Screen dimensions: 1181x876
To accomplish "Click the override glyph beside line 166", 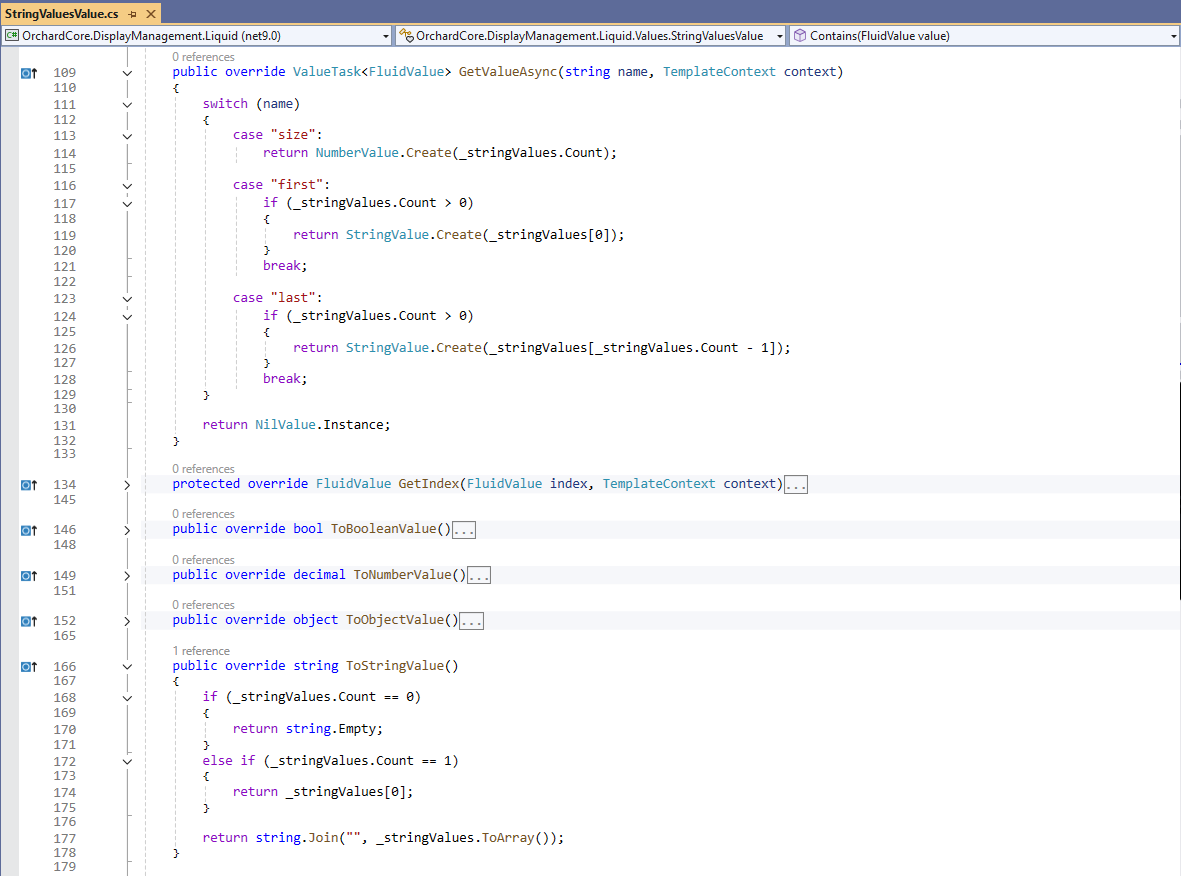I will pyautogui.click(x=29, y=667).
